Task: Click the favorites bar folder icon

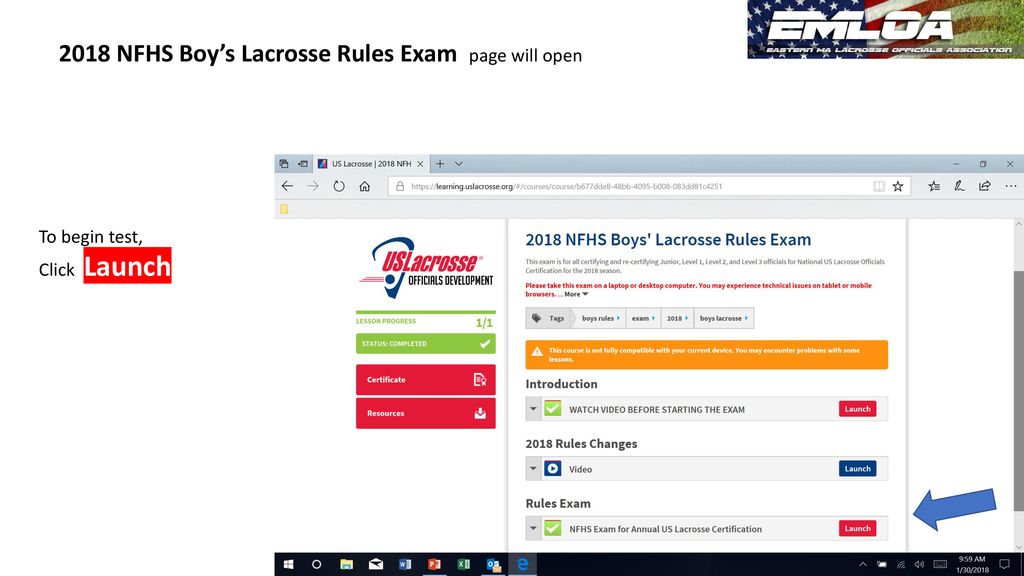Action: click(x=284, y=209)
